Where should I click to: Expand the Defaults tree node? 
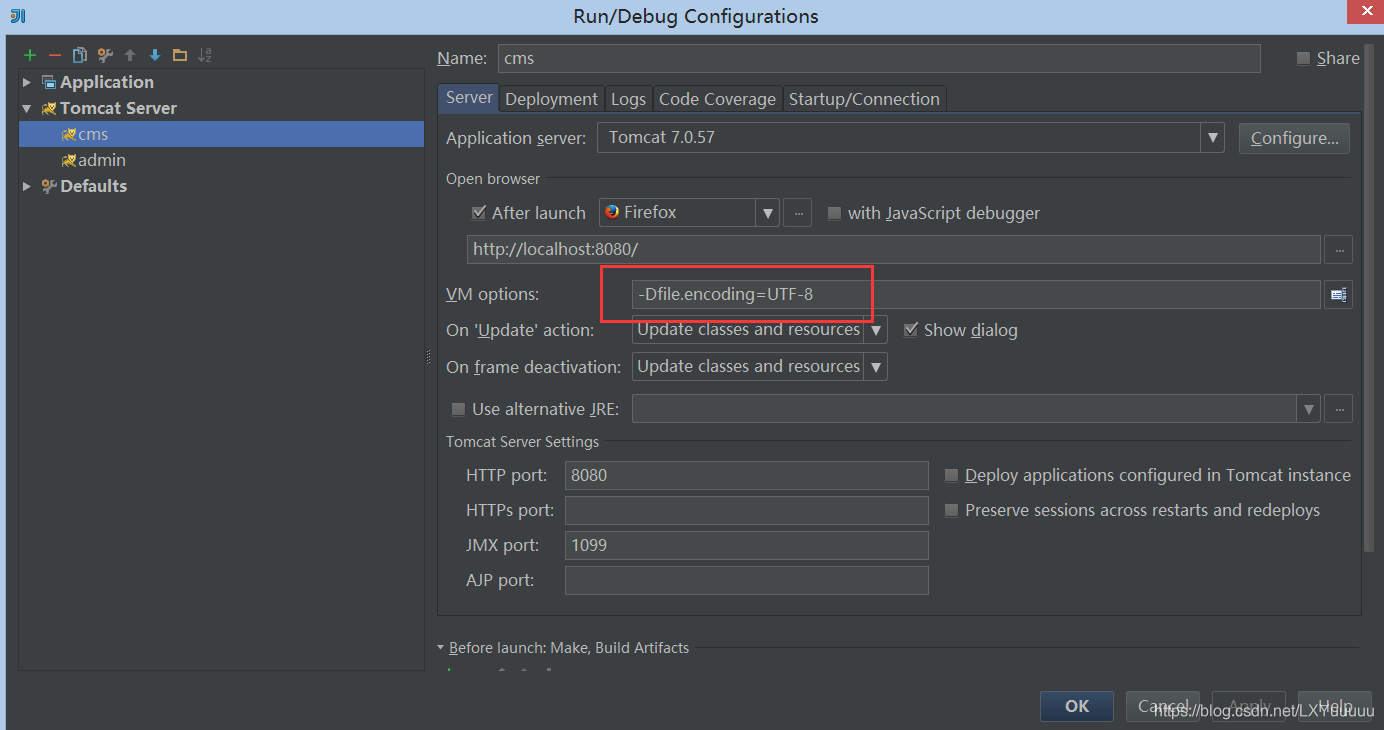point(27,186)
